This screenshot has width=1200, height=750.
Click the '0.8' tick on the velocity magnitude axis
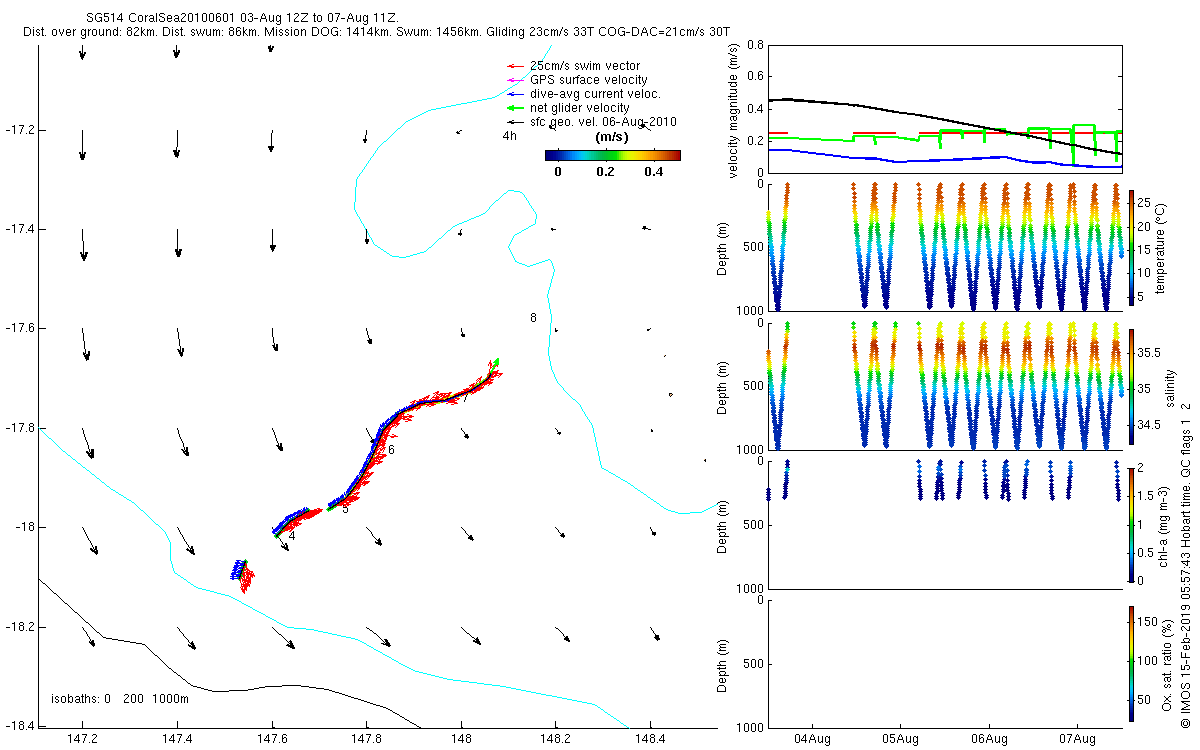coord(756,45)
